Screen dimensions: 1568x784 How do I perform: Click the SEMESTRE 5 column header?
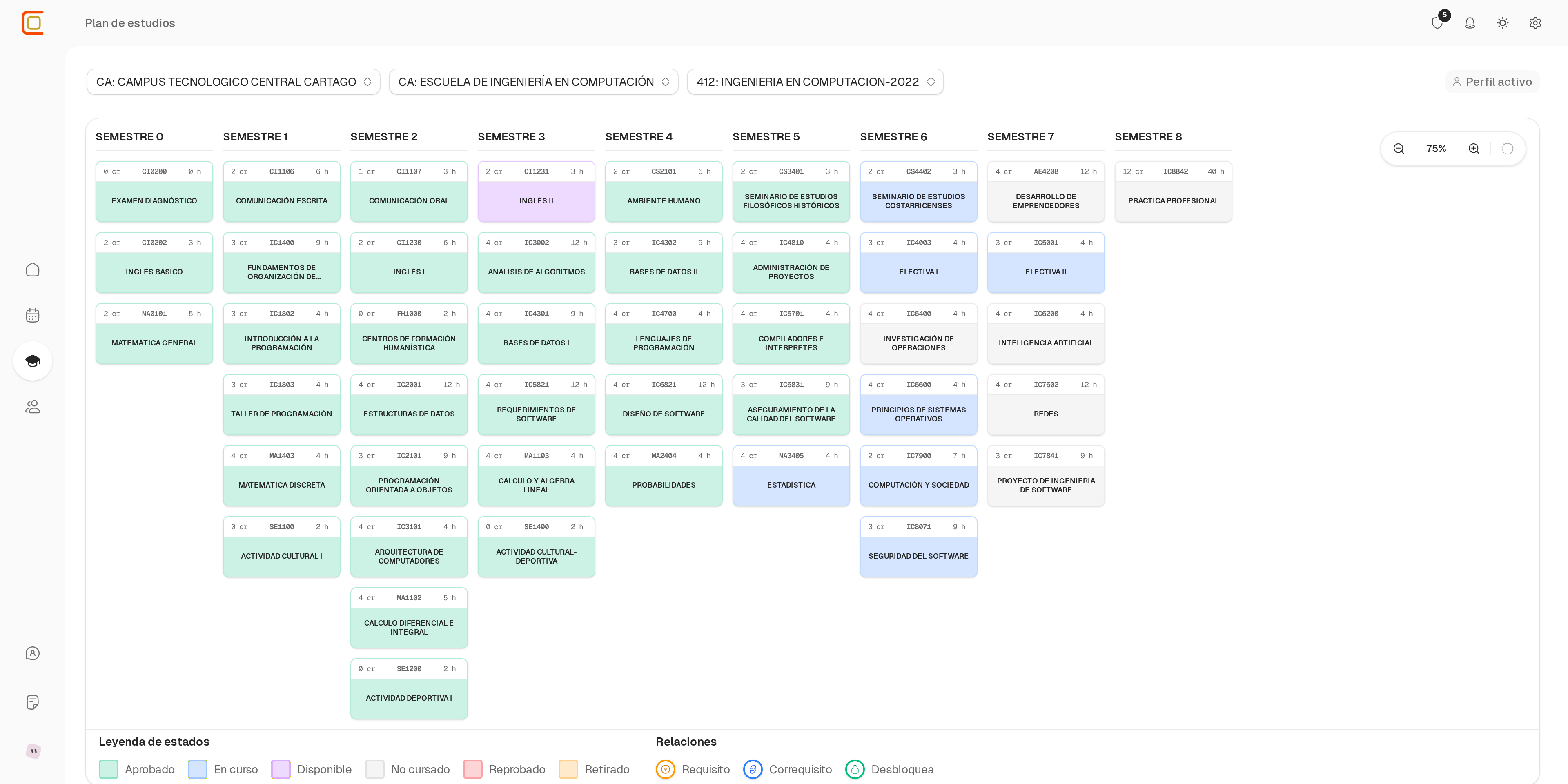pyautogui.click(x=766, y=137)
